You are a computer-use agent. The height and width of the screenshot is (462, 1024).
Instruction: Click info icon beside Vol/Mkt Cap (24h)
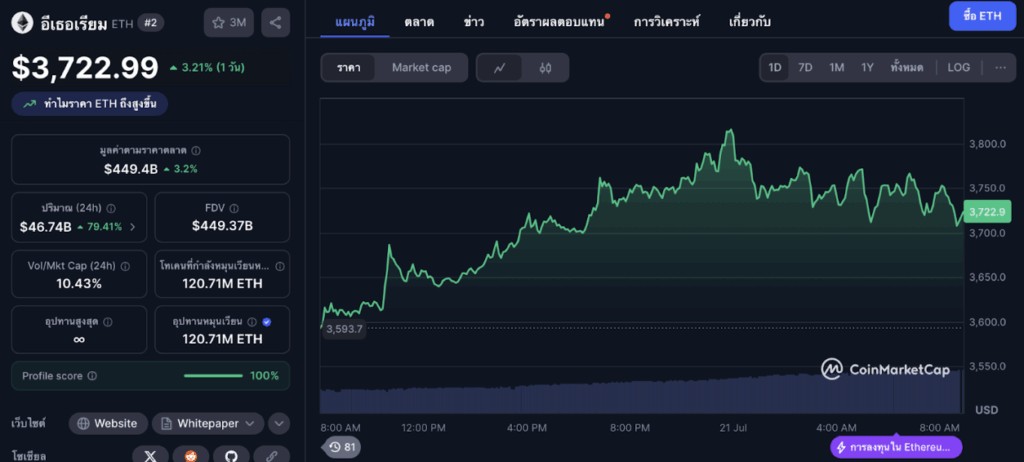[125, 266]
